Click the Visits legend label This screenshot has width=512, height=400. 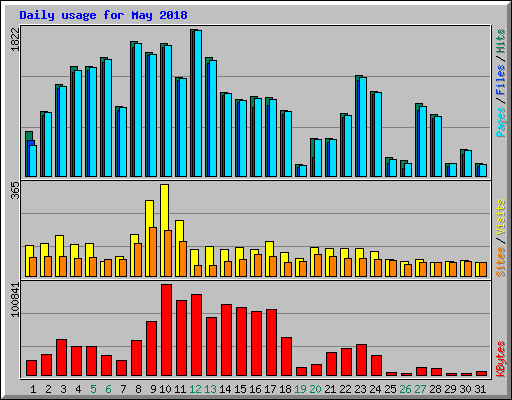pos(501,218)
